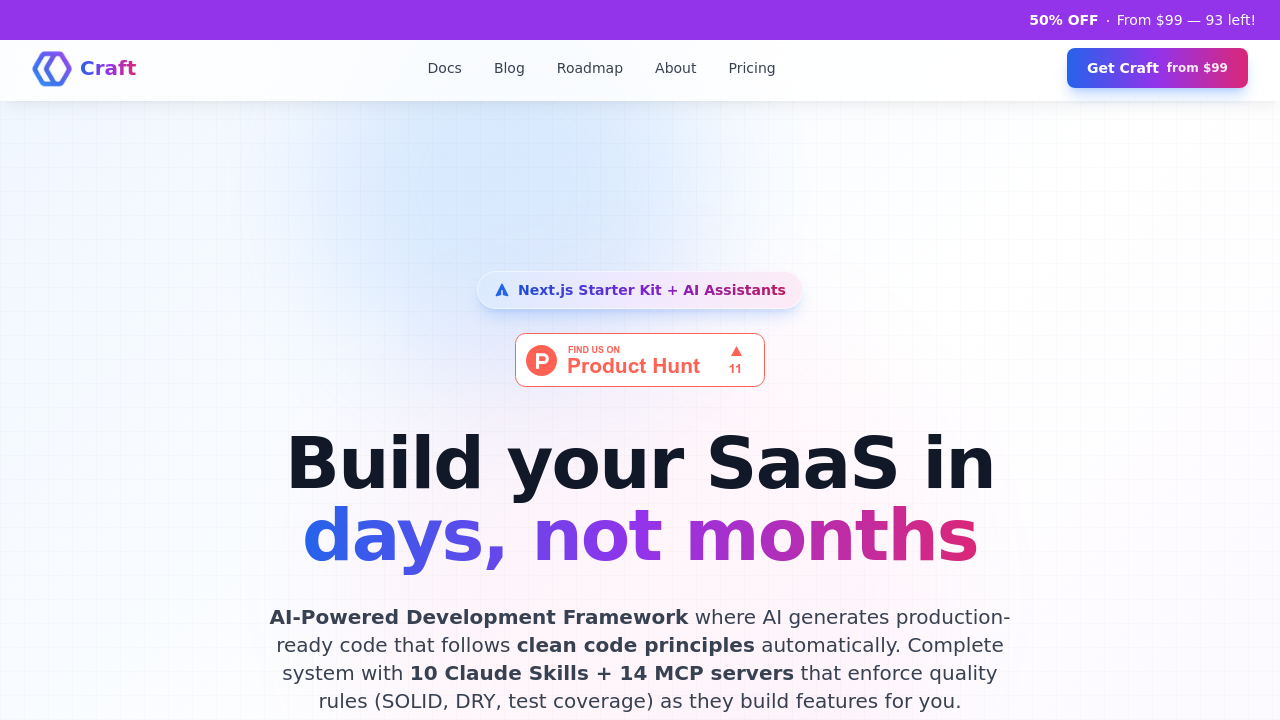Go to the Blog page
1280x720 pixels.
click(x=509, y=68)
